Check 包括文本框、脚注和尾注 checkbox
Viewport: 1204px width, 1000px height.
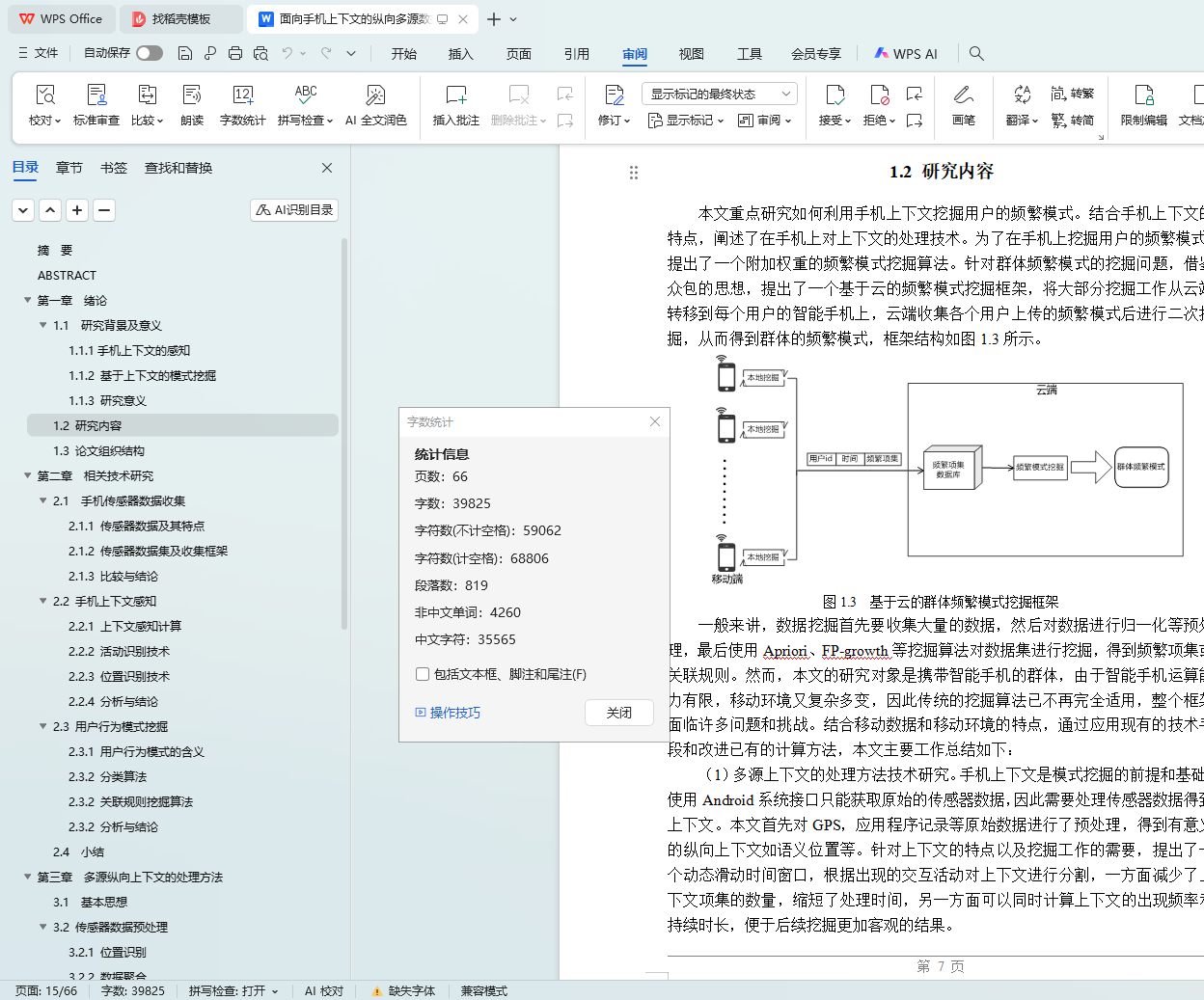point(423,674)
